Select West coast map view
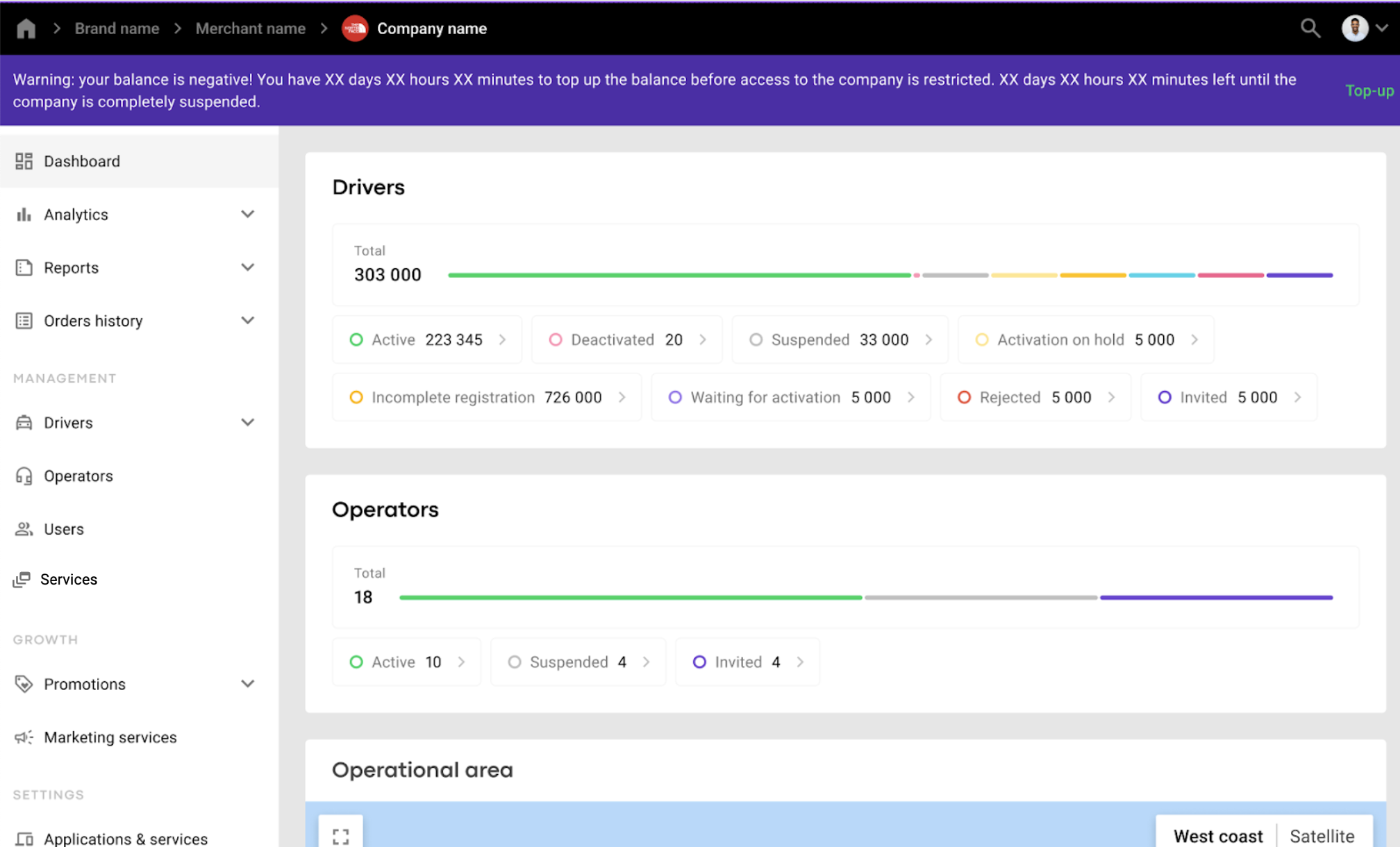 pyautogui.click(x=1217, y=836)
